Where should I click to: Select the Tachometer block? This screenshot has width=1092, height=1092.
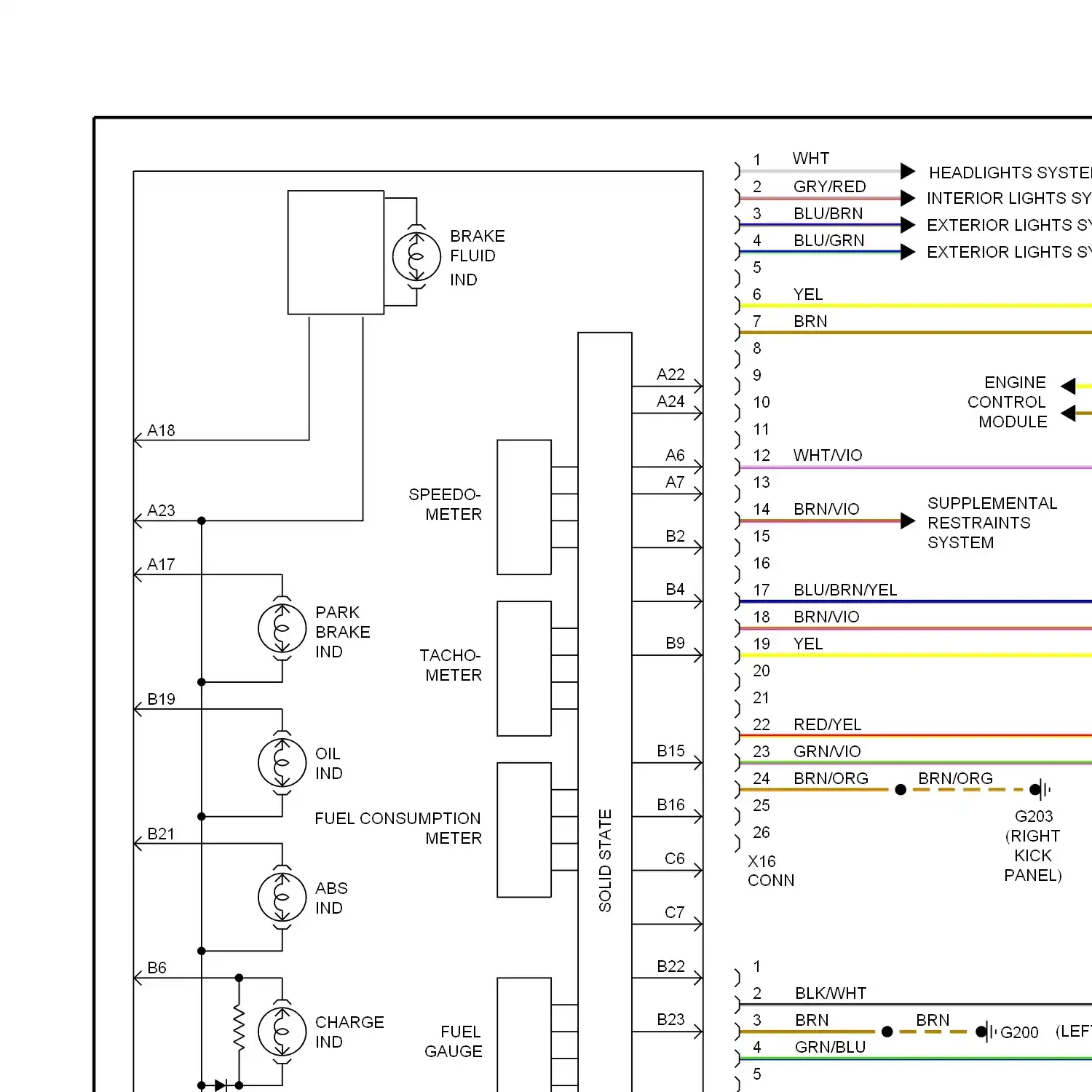524,668
